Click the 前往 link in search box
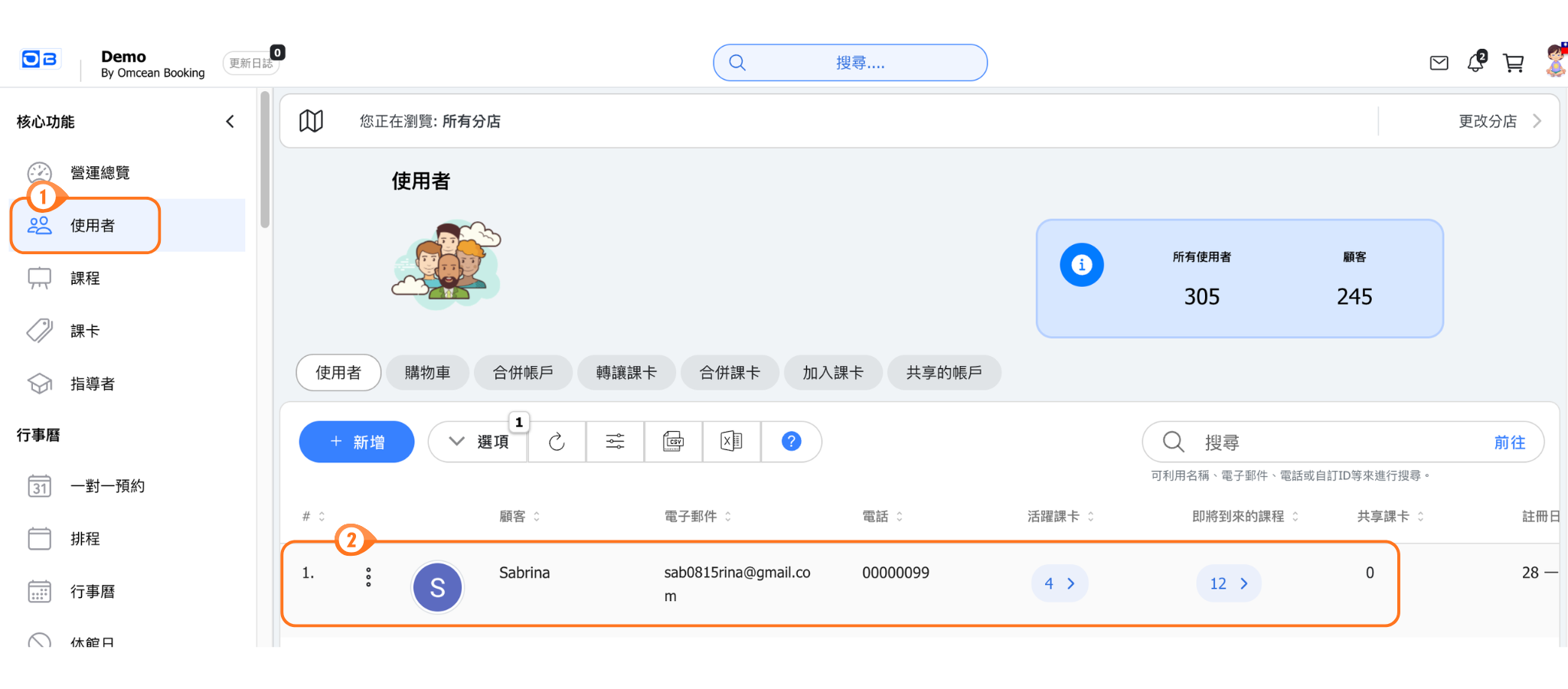 1509,442
